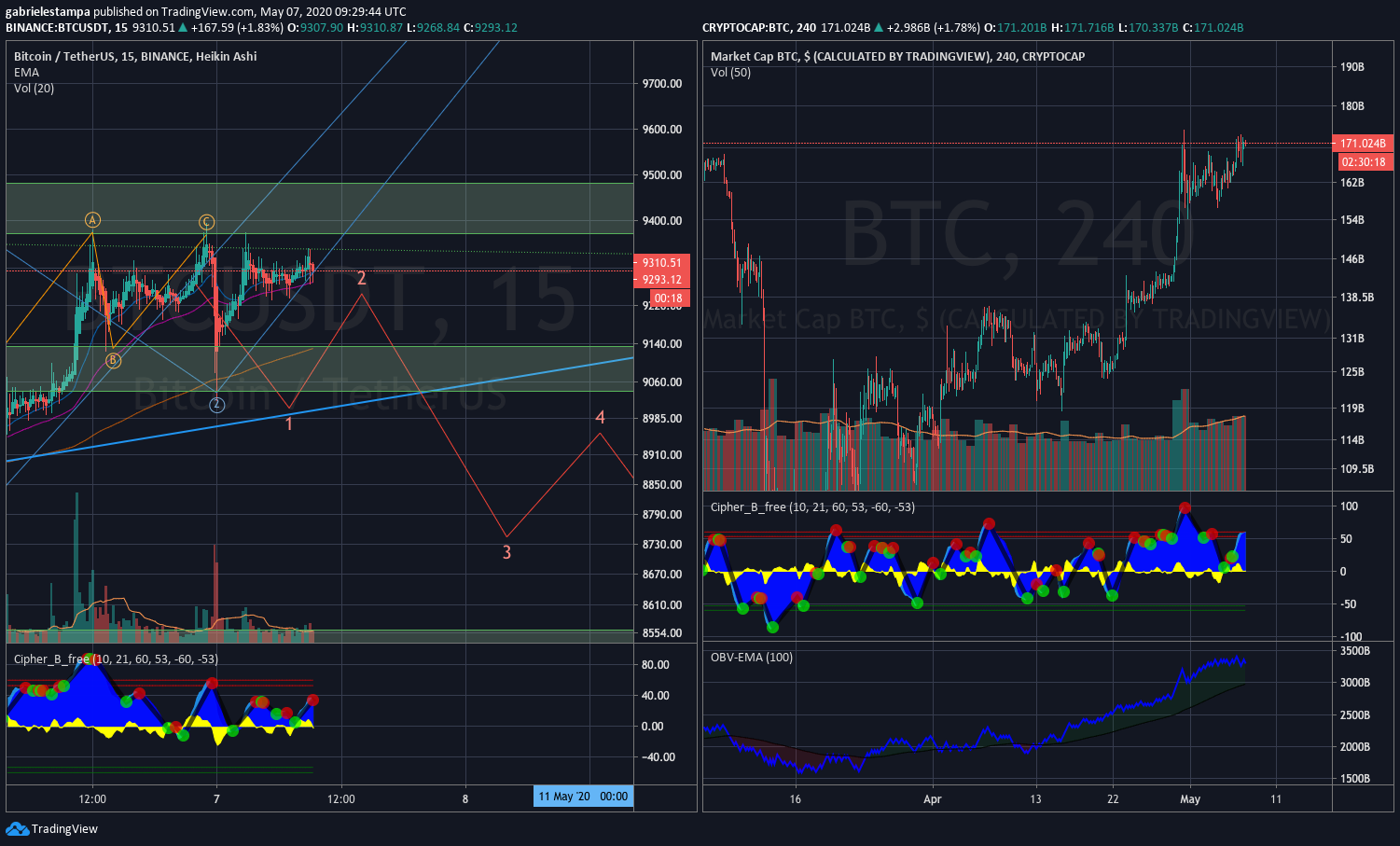Click the 9293.12 price tag
1400x846 pixels.
(661, 279)
